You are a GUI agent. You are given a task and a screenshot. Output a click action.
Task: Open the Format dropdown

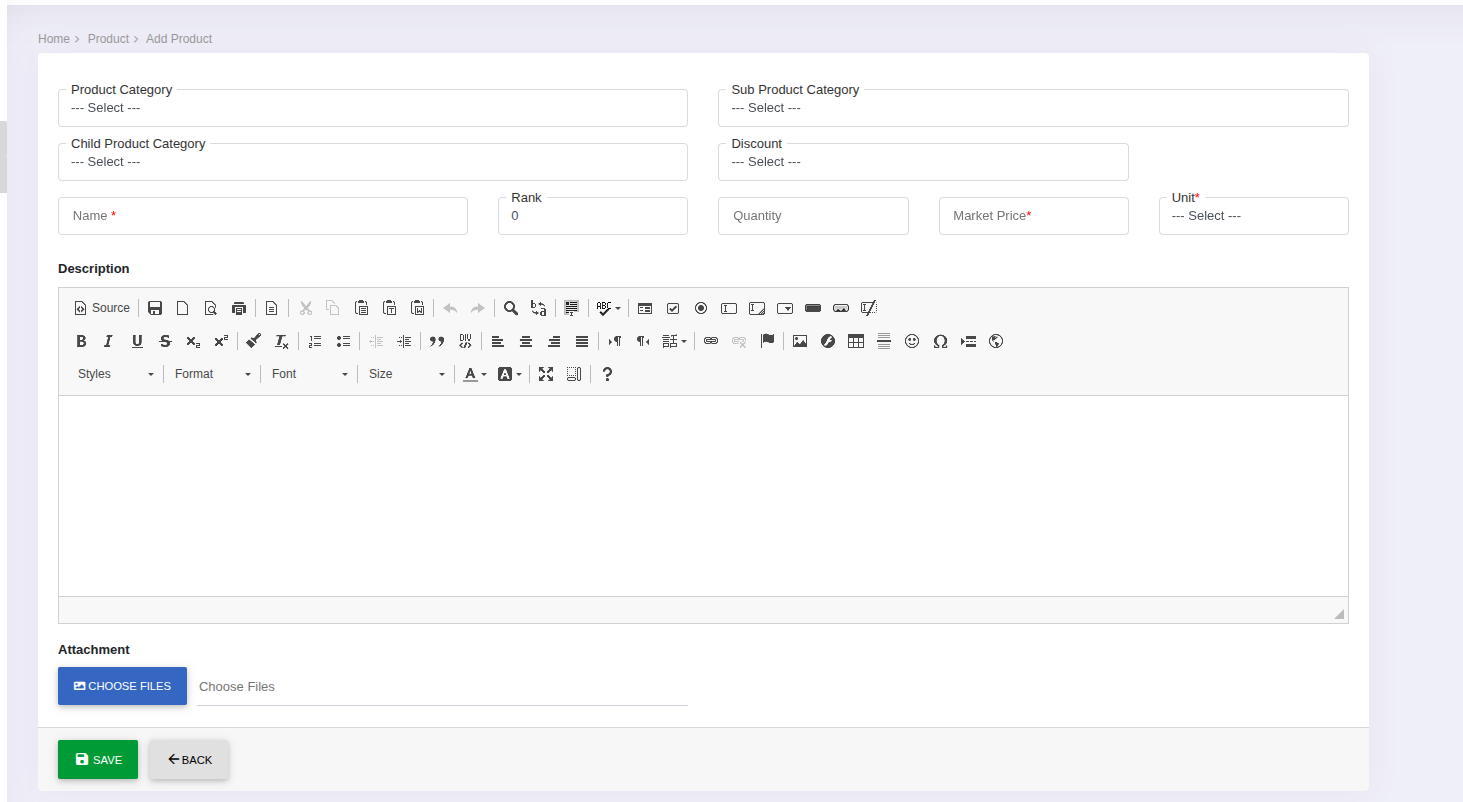point(213,374)
